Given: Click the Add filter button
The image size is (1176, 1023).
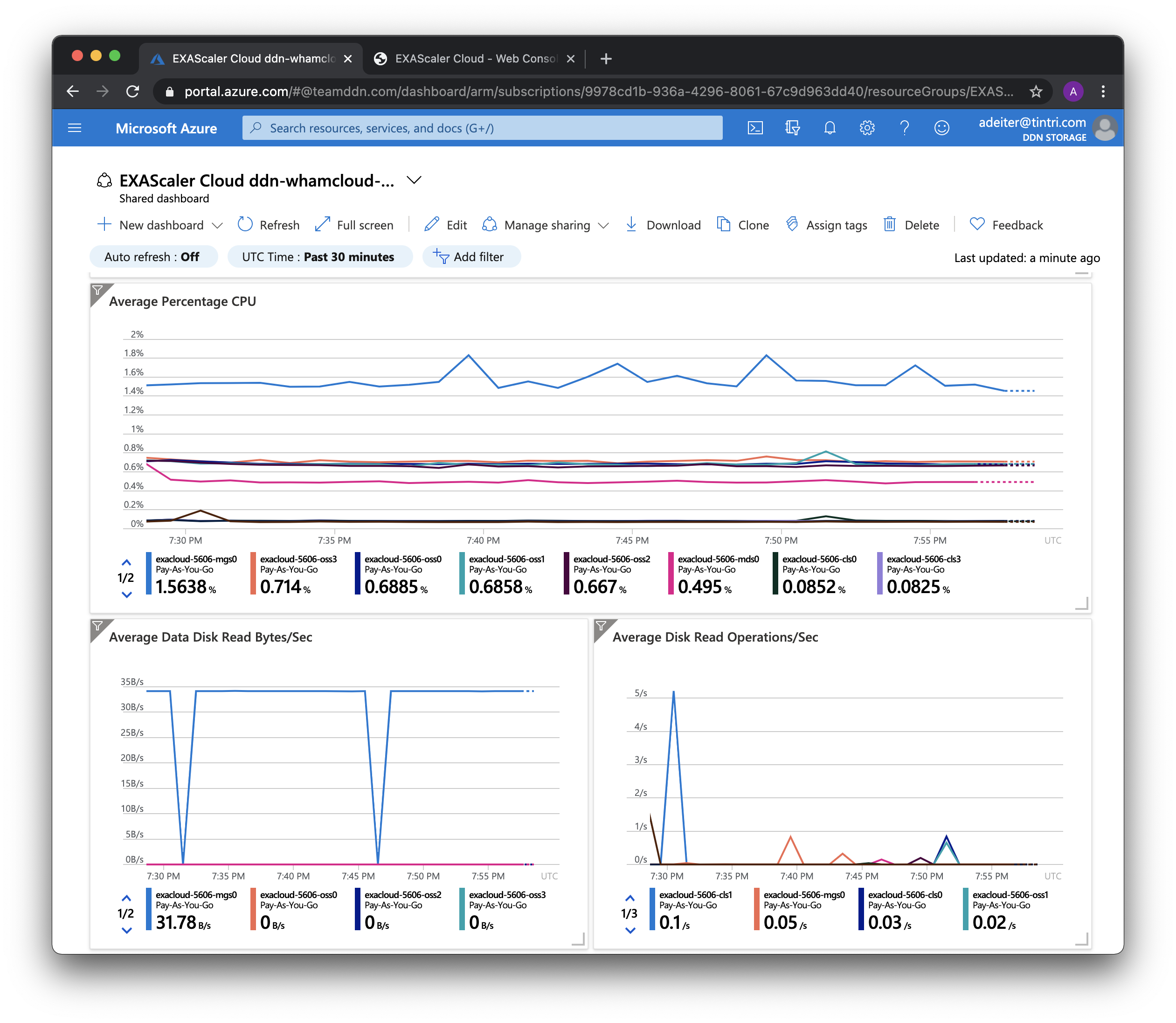Looking at the screenshot, I should 470,257.
